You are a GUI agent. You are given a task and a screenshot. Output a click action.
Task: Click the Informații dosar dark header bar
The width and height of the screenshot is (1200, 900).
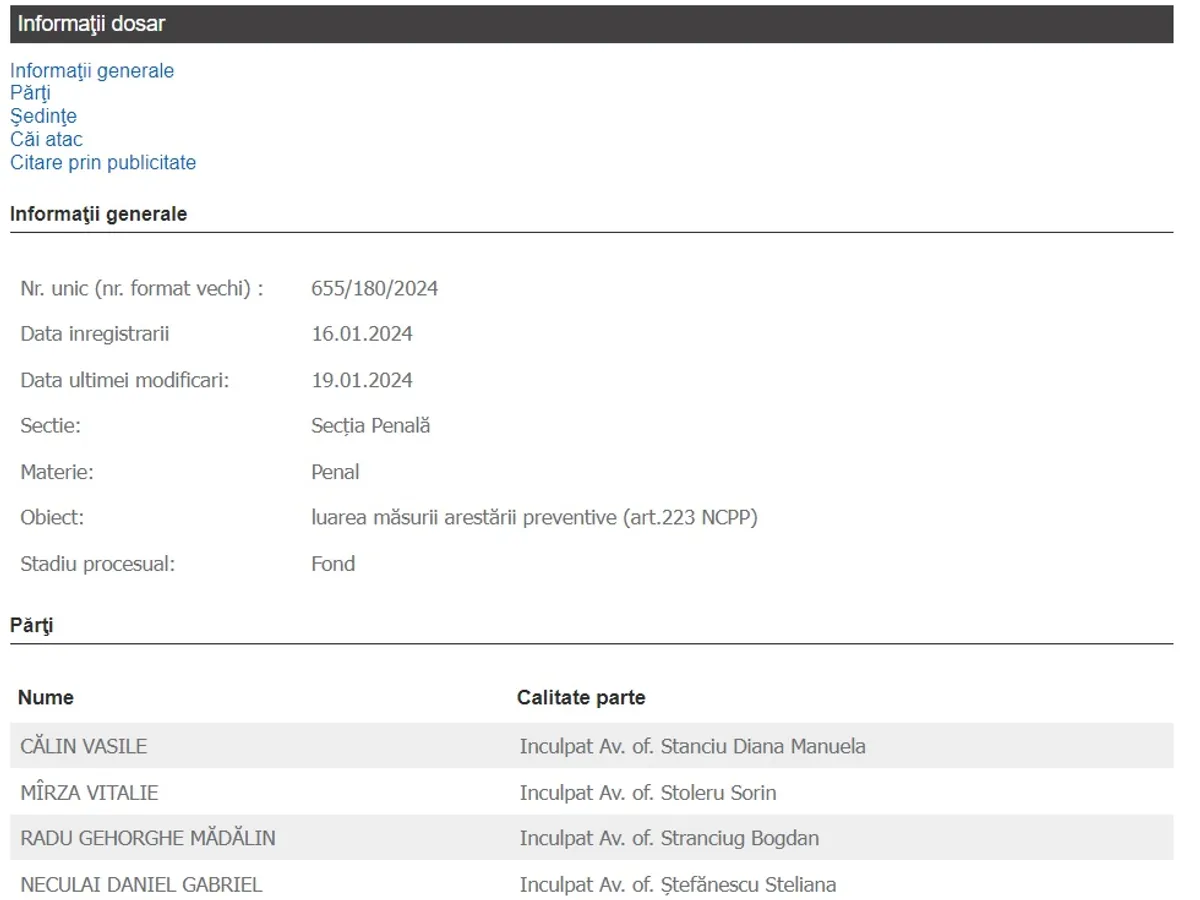tap(591, 24)
